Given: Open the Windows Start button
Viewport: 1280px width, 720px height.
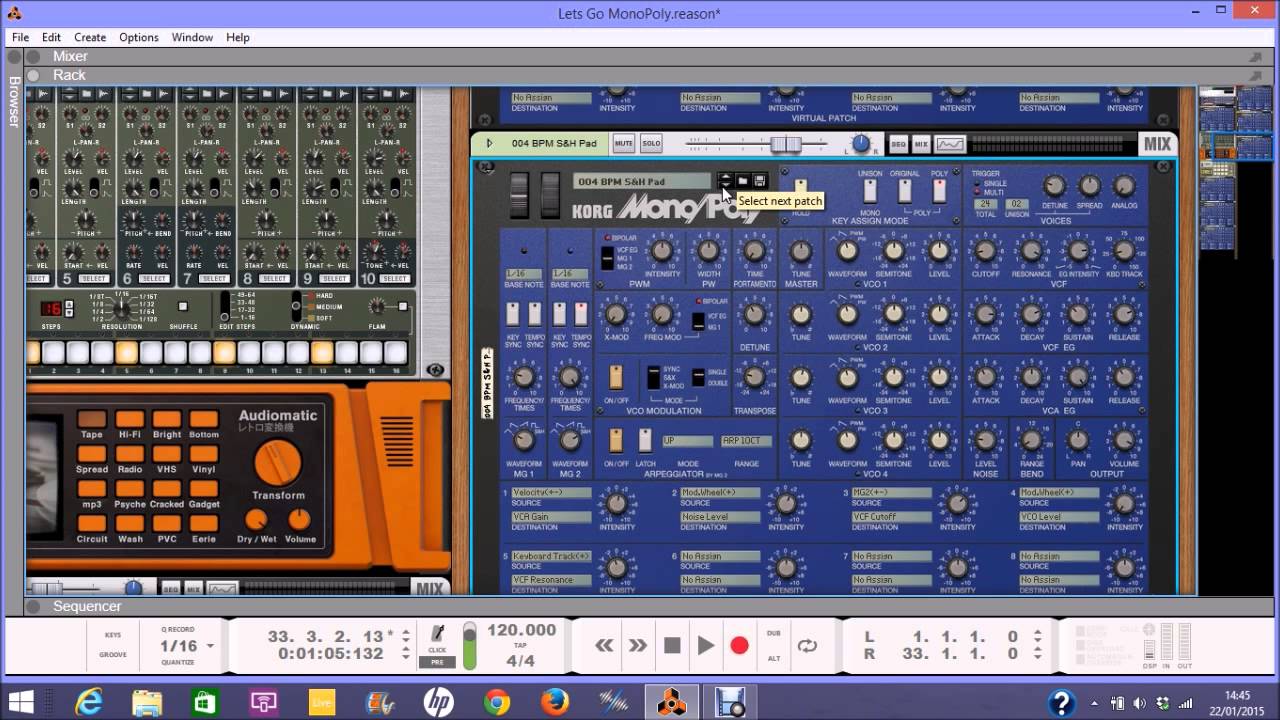Looking at the screenshot, I should pos(21,701).
